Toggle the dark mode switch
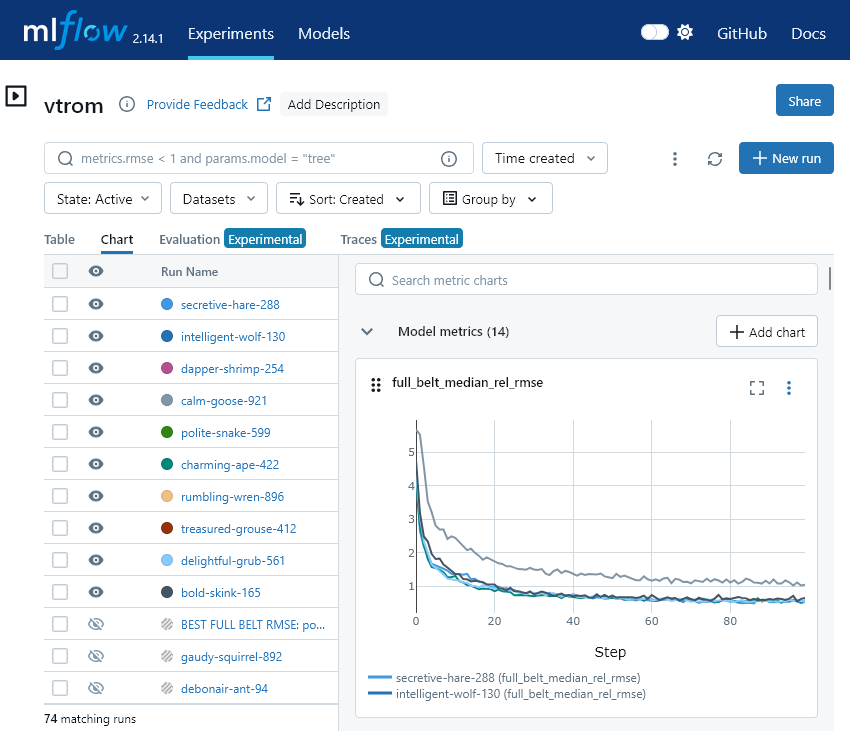The height and width of the screenshot is (747, 850). (x=655, y=33)
